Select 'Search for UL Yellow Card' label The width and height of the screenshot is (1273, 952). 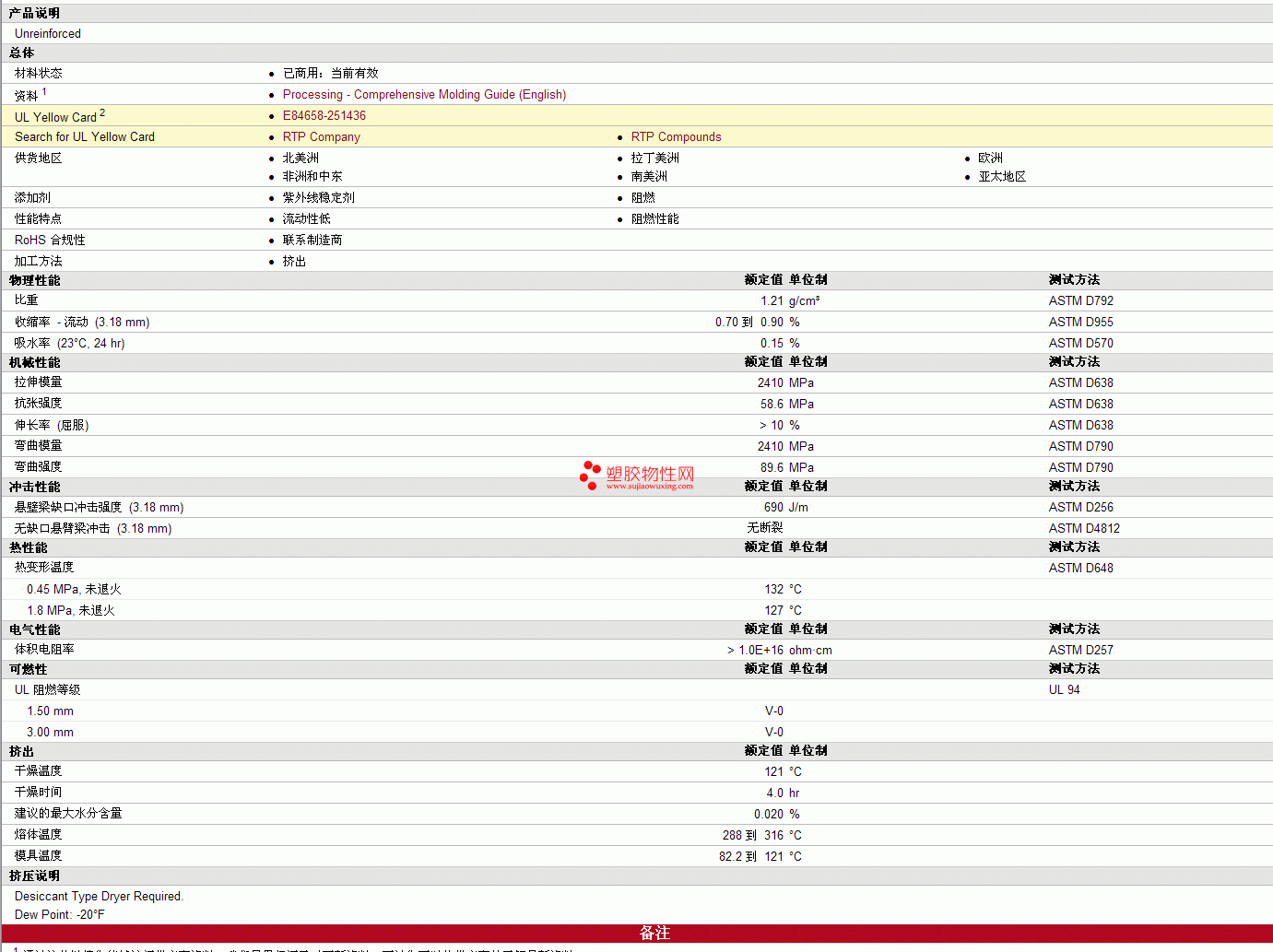(85, 137)
